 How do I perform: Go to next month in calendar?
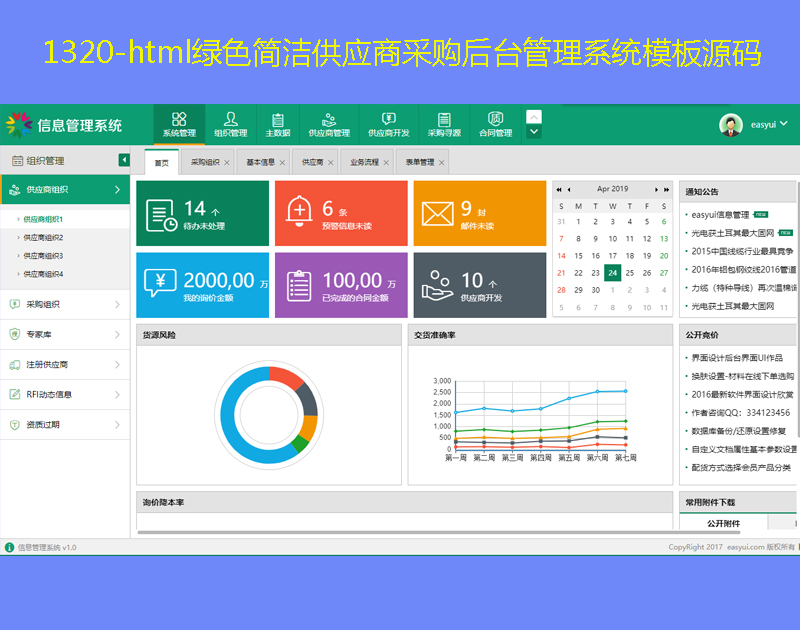657,189
